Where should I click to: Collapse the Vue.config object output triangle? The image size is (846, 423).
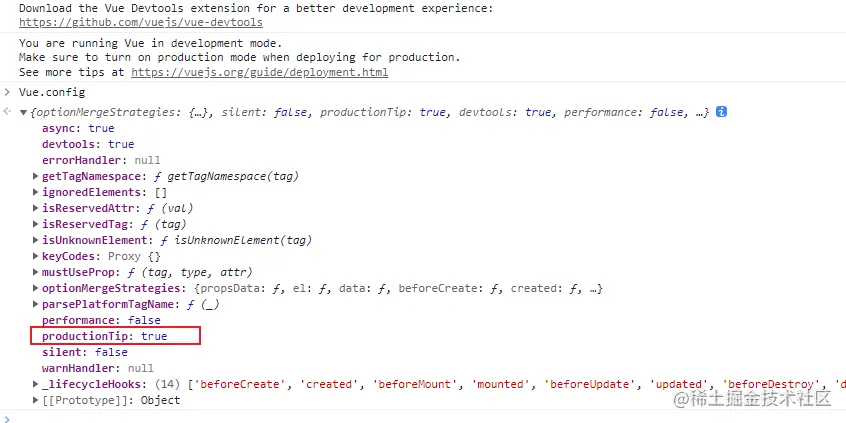click(x=23, y=113)
